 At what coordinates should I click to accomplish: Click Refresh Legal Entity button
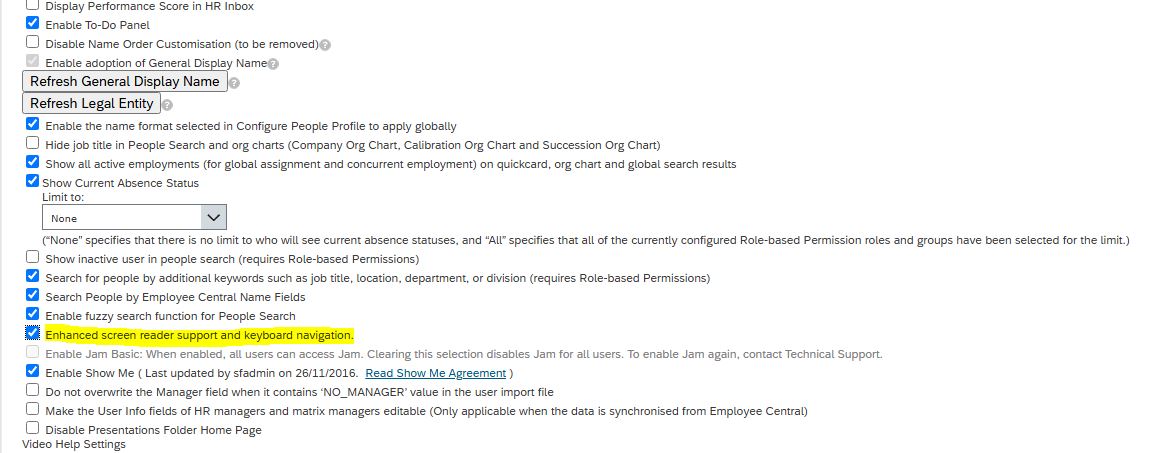coord(92,104)
